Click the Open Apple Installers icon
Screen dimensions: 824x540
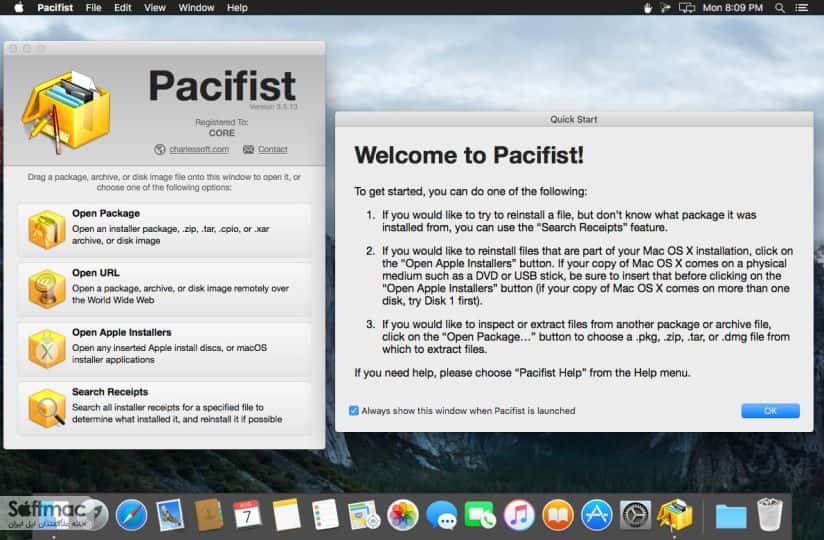pos(47,348)
